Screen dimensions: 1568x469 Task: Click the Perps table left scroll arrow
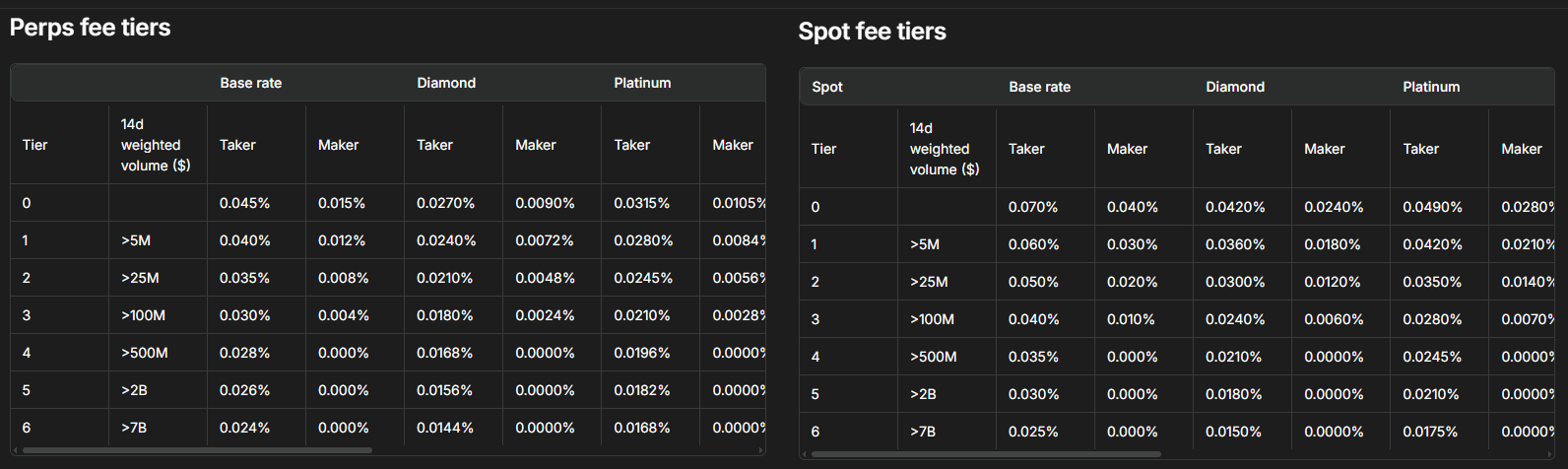(x=14, y=451)
